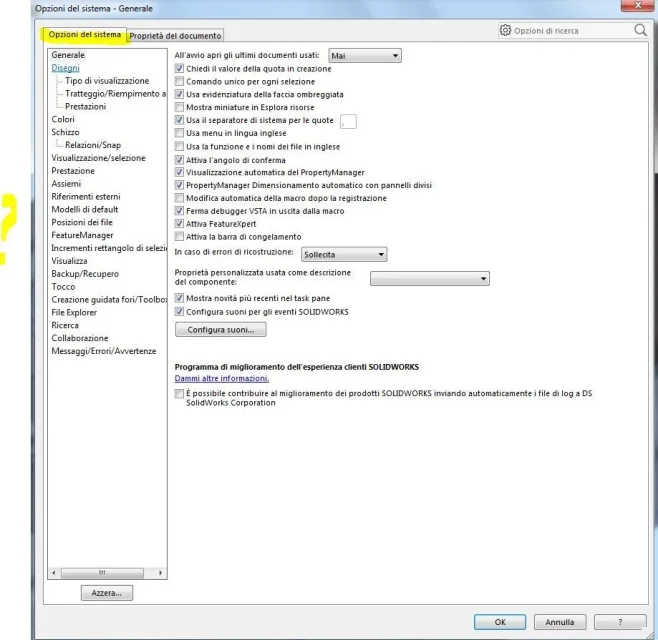Select Tocco in the options tree
The height and width of the screenshot is (640, 658).
point(63,287)
